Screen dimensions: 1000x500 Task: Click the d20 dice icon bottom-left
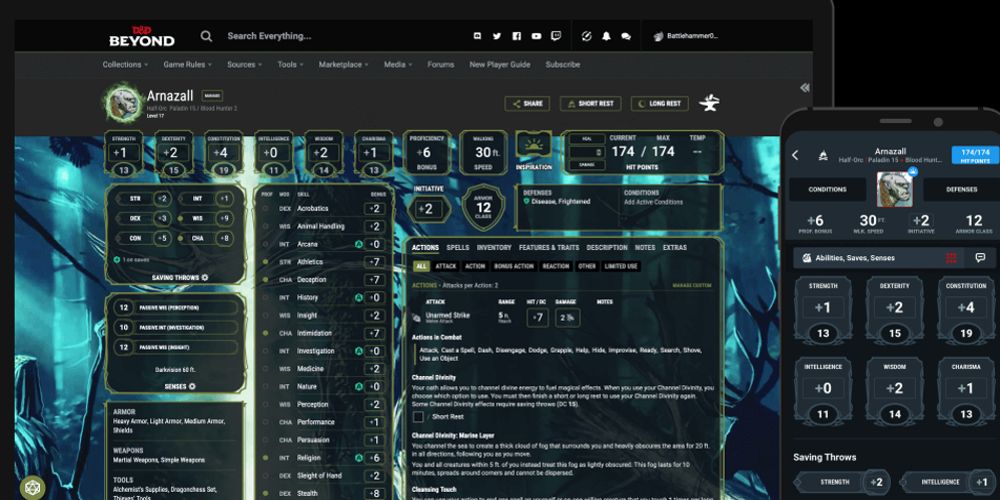[32, 488]
